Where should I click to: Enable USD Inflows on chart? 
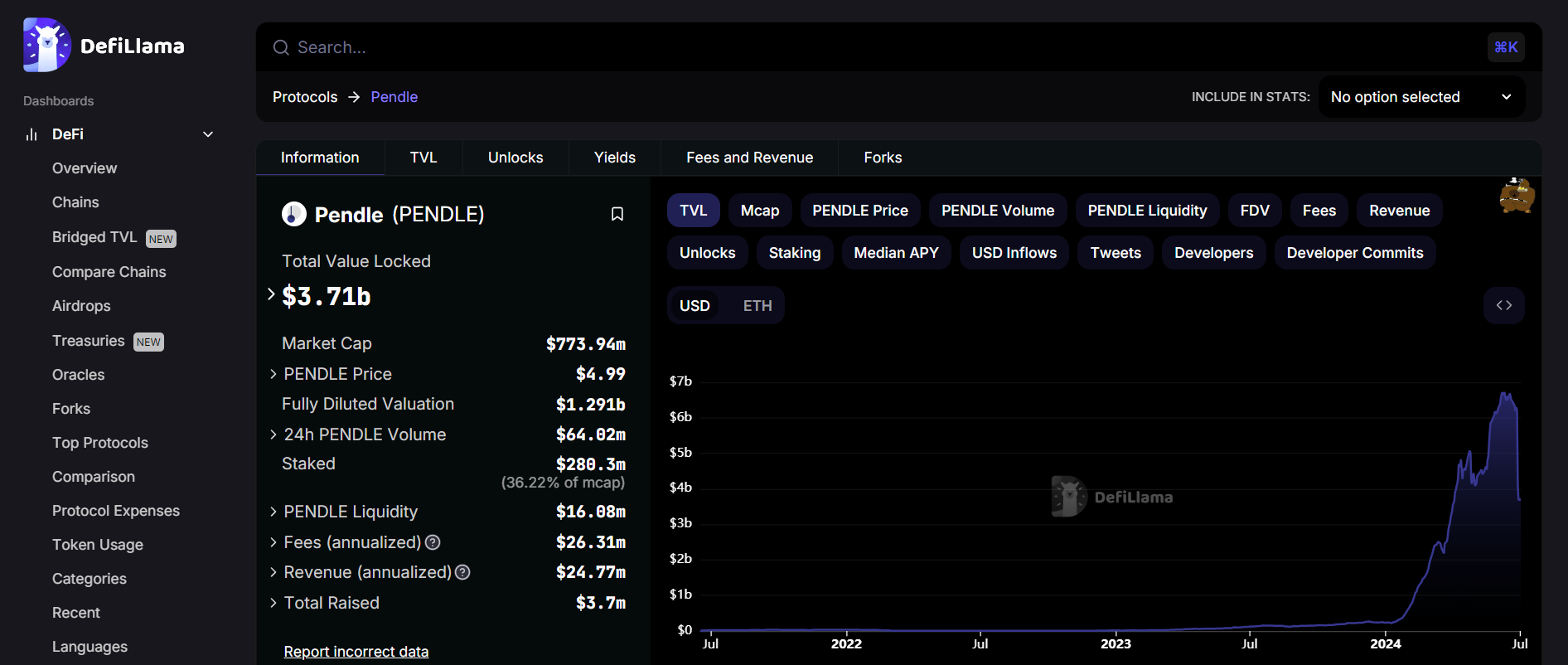click(1014, 253)
